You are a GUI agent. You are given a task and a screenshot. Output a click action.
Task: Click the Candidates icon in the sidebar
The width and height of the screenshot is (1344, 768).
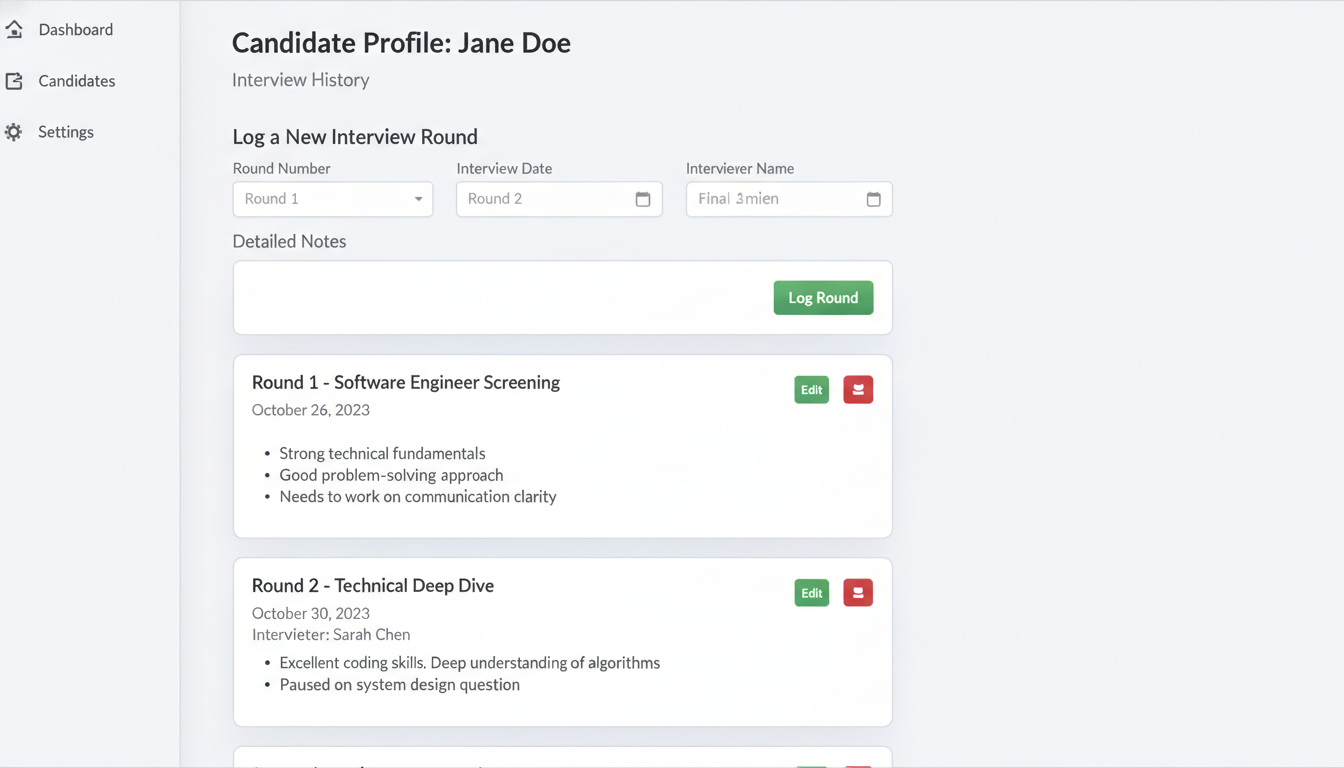coord(14,81)
